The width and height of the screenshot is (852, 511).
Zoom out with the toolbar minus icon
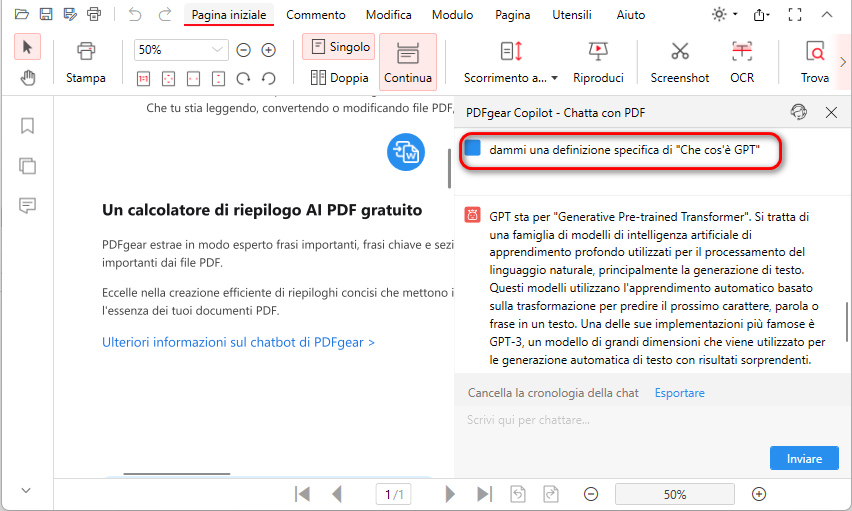point(243,50)
